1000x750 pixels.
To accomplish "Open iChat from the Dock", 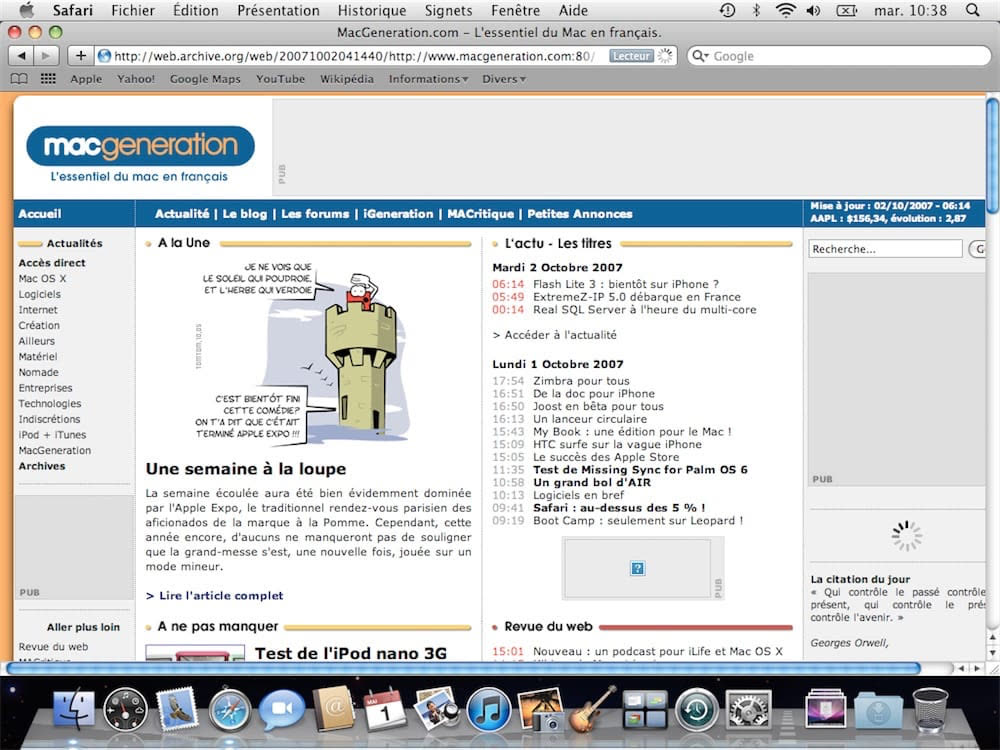I will 281,709.
